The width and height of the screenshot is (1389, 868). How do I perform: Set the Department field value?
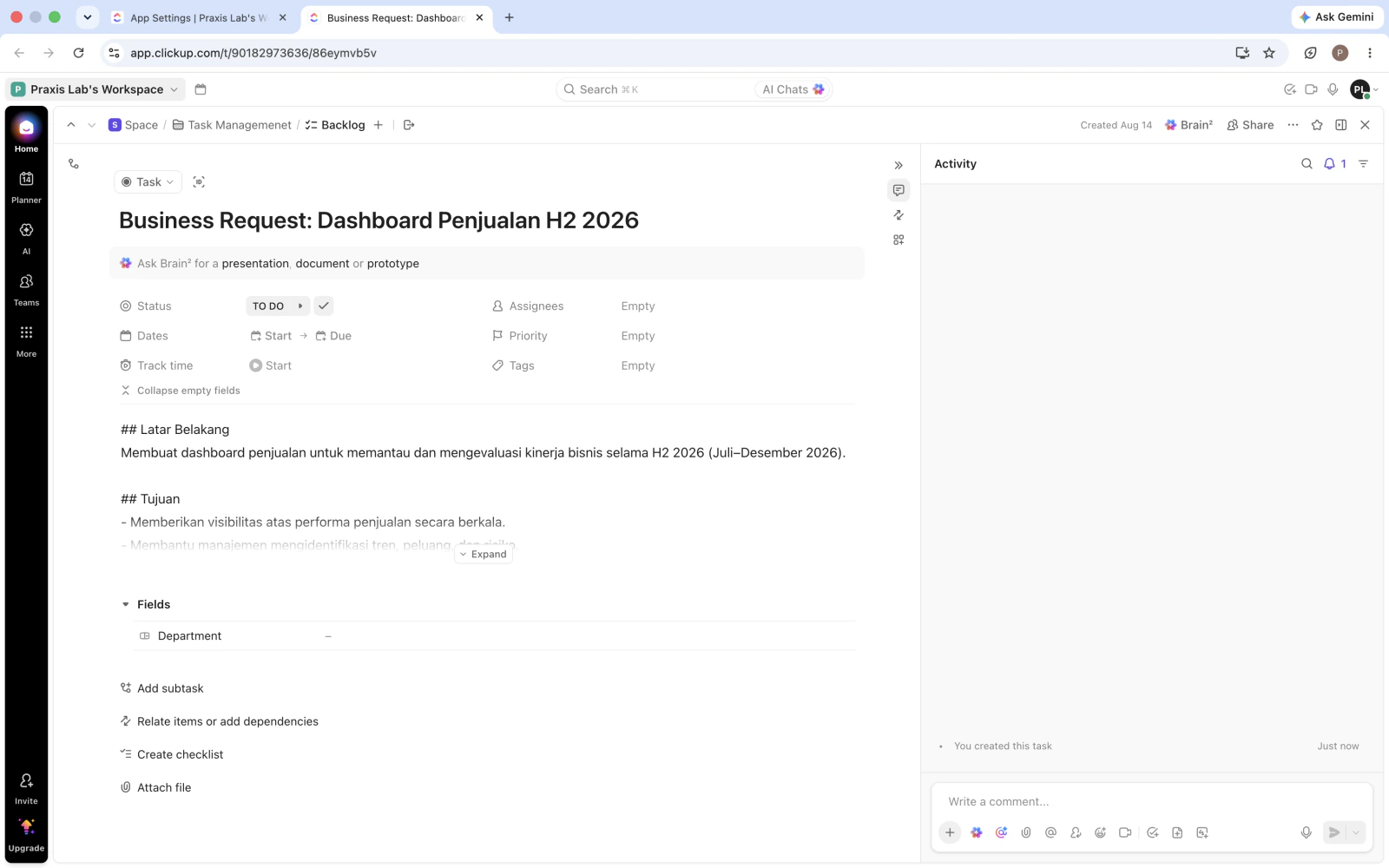328,636
